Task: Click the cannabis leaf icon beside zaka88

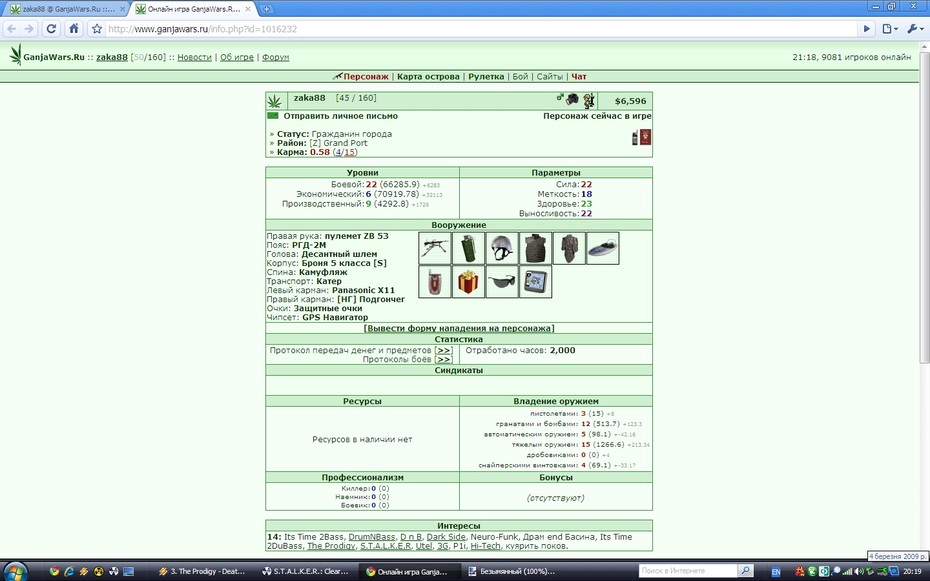Action: (274, 101)
